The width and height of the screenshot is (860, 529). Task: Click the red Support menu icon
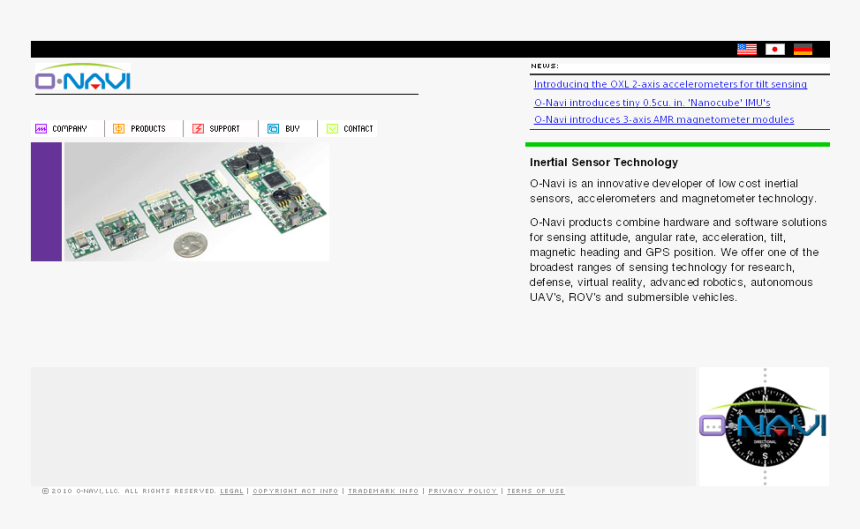pyautogui.click(x=198, y=129)
